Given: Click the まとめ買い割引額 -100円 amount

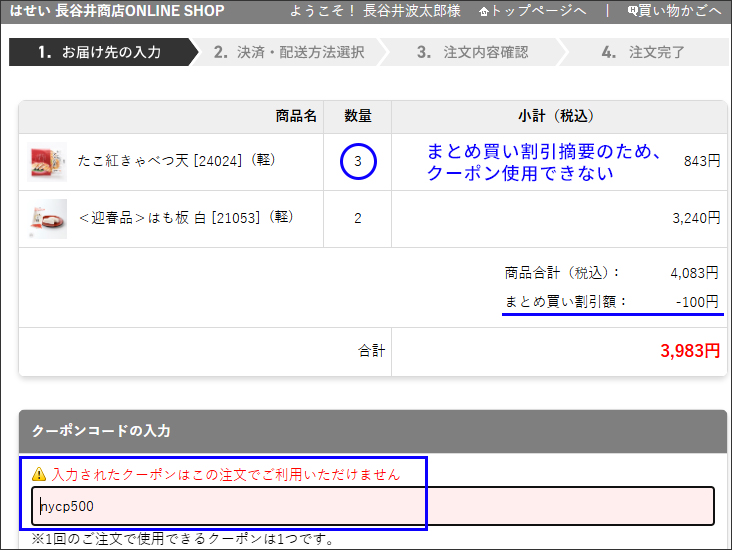Looking at the screenshot, I should coord(697,302).
